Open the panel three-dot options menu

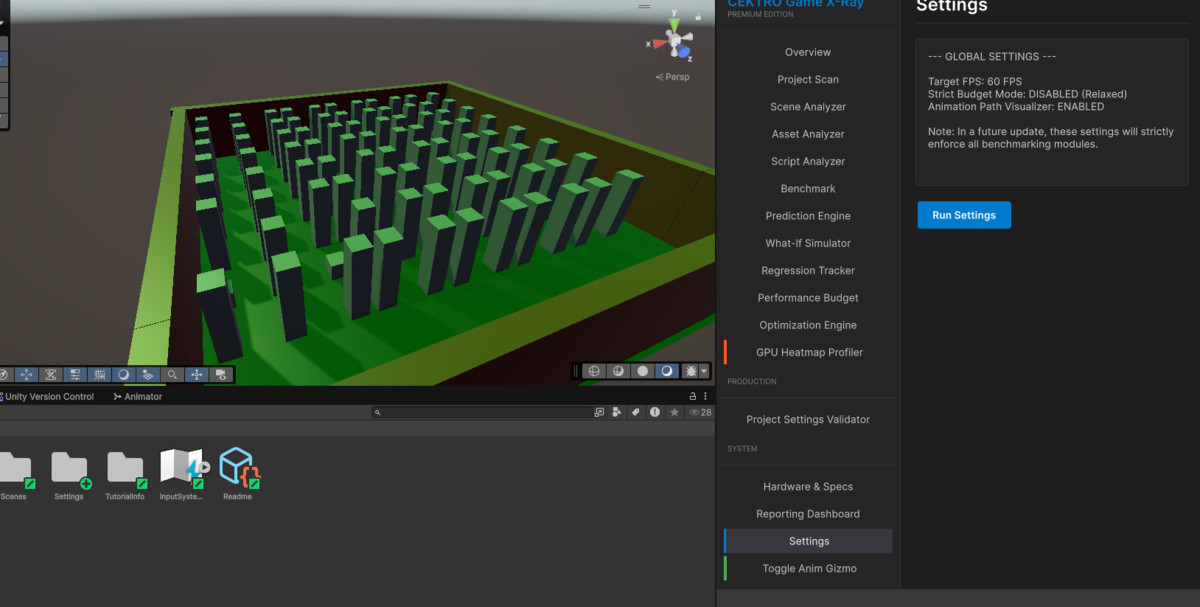705,397
